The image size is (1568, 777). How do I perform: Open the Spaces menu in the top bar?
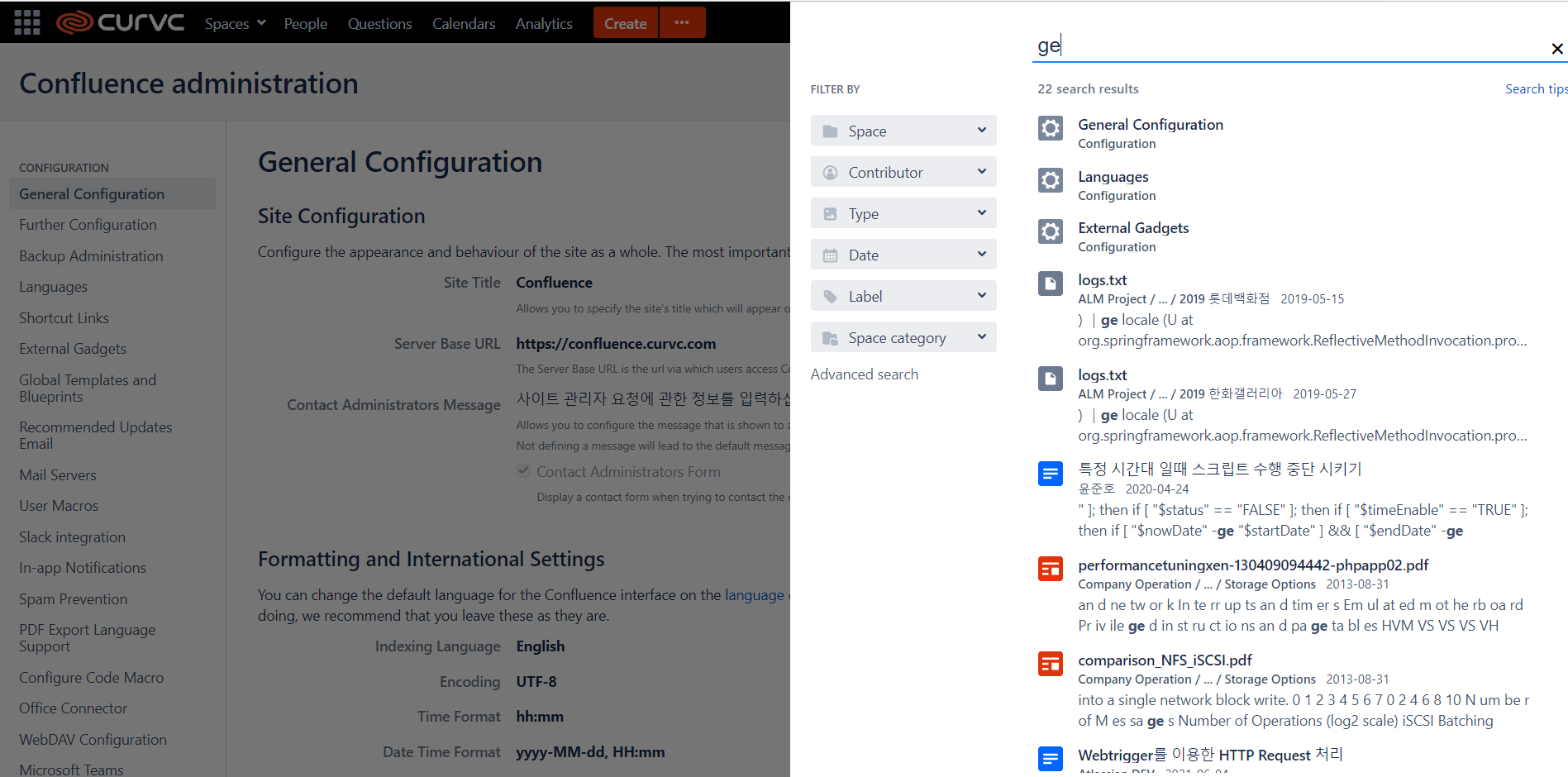click(x=236, y=24)
